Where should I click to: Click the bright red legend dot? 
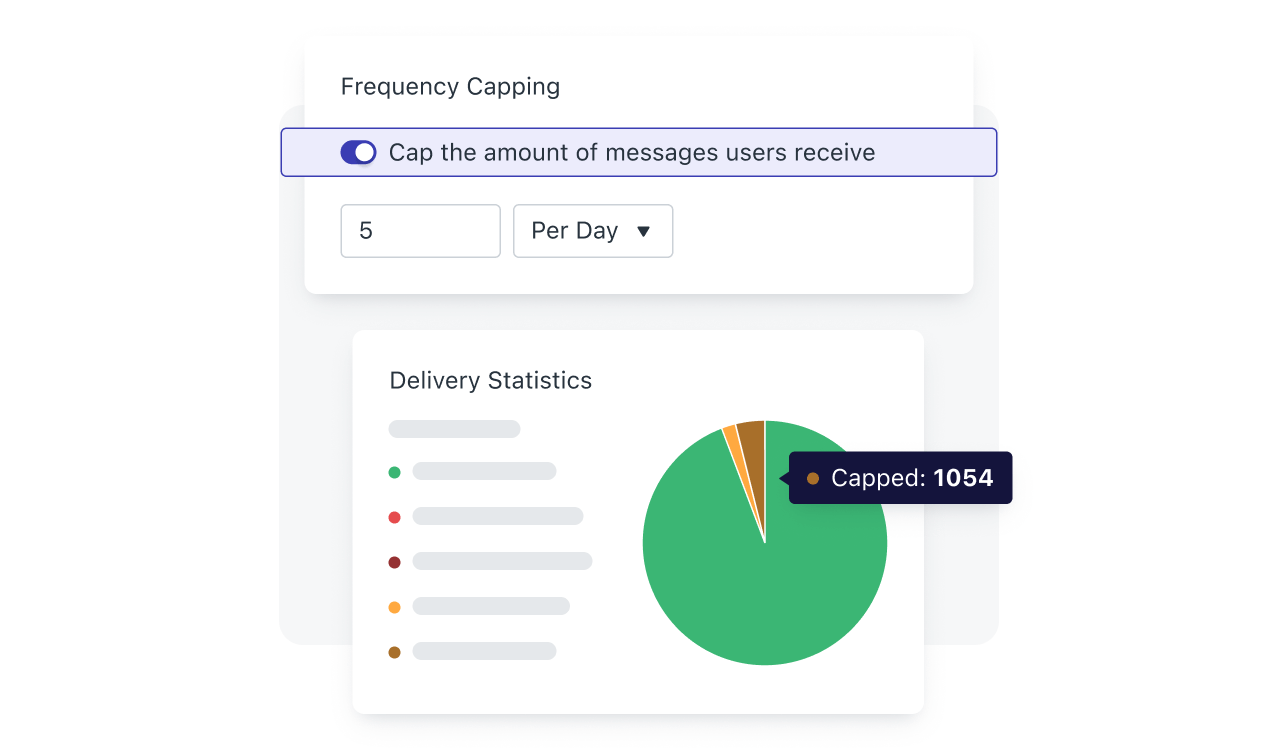(394, 517)
